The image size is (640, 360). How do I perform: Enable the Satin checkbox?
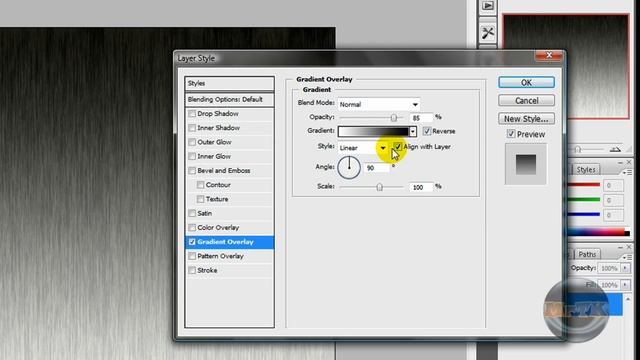pyautogui.click(x=192, y=213)
